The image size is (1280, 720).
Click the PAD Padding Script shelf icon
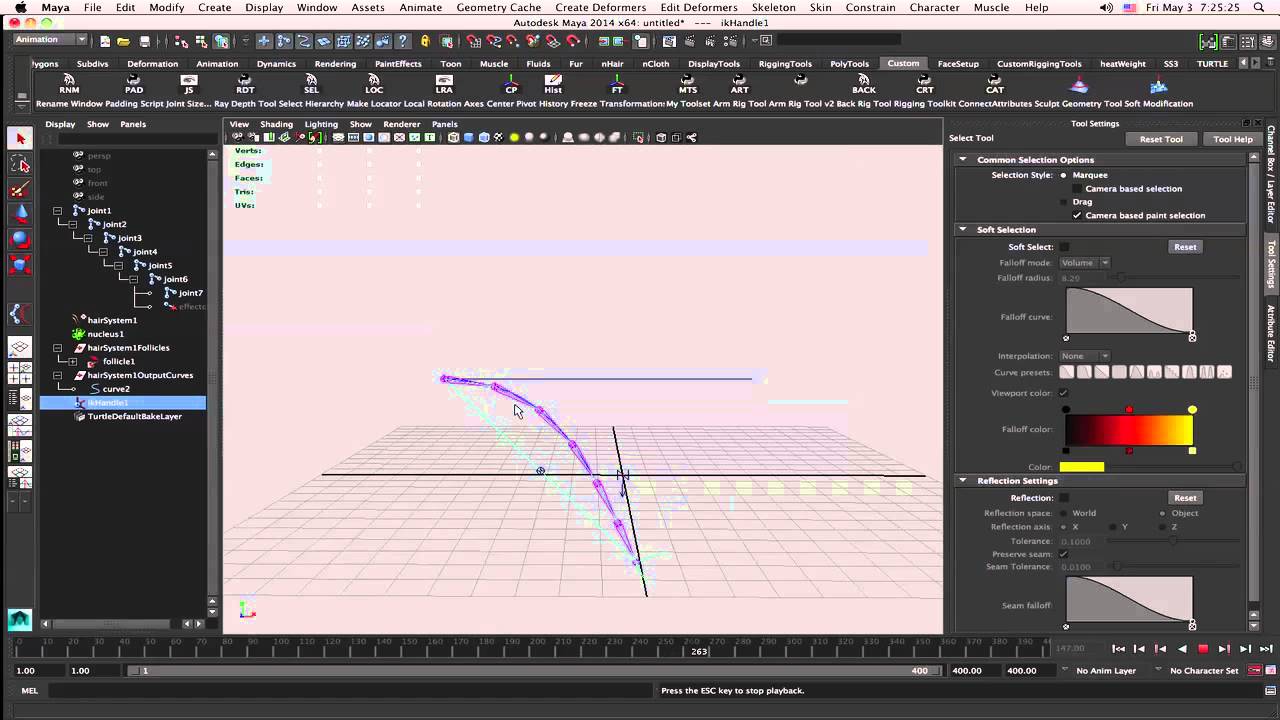(x=134, y=84)
